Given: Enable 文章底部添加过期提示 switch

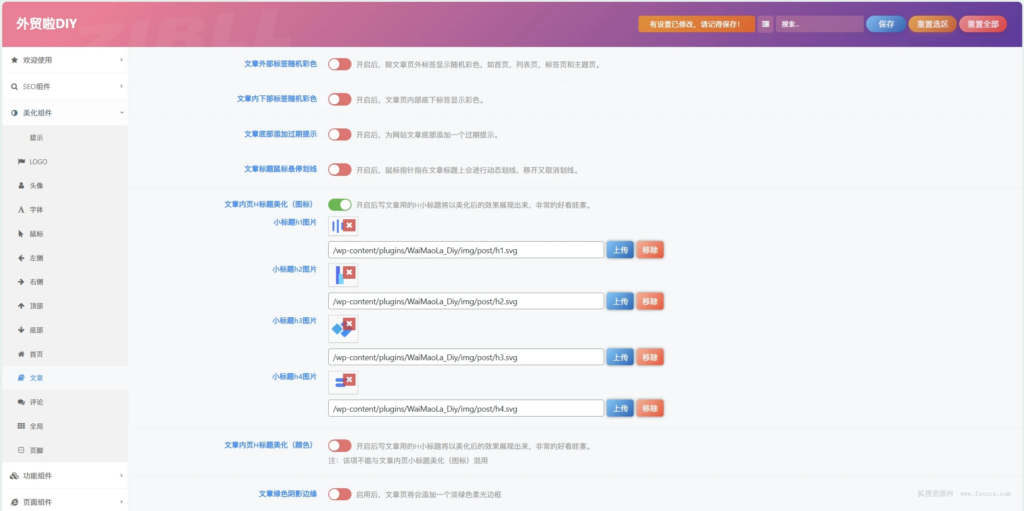Looking at the screenshot, I should point(340,135).
